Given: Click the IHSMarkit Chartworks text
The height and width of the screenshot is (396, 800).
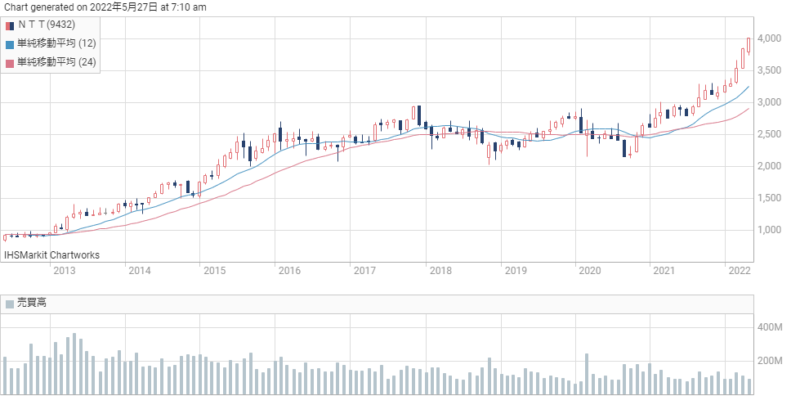Looking at the screenshot, I should (52, 255).
